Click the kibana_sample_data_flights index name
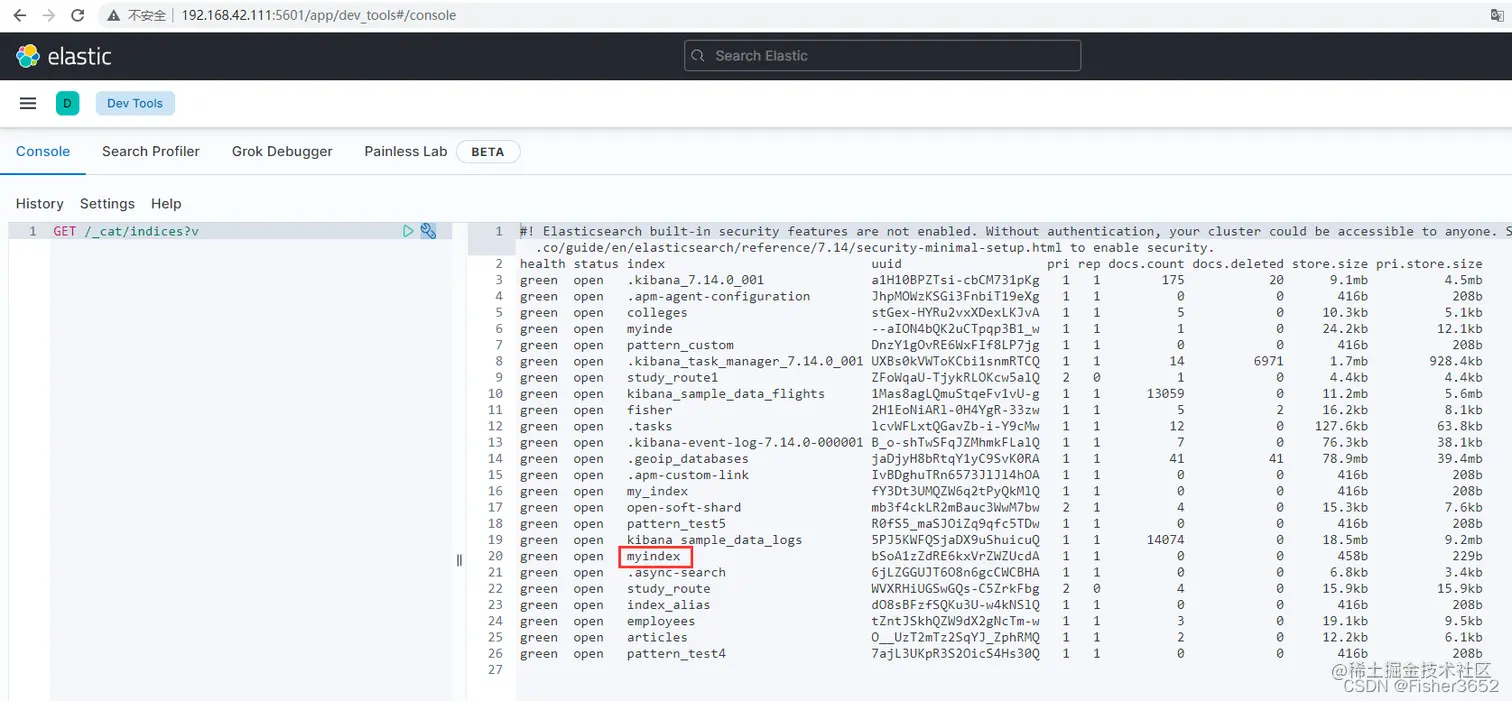This screenshot has width=1512, height=701. [x=726, y=393]
